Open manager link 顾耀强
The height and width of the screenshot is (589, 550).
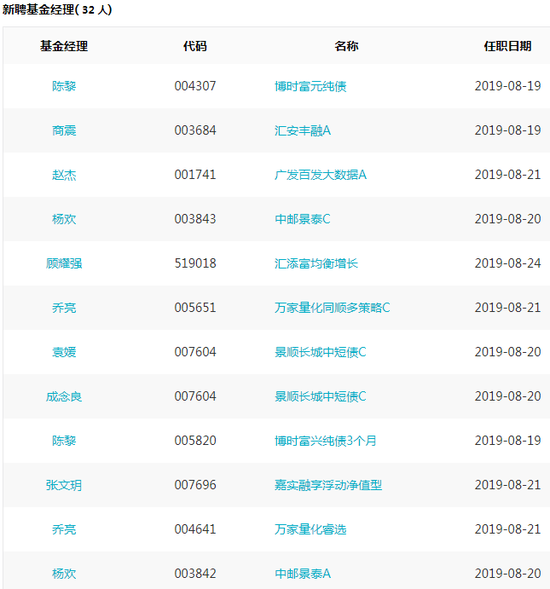coord(64,263)
